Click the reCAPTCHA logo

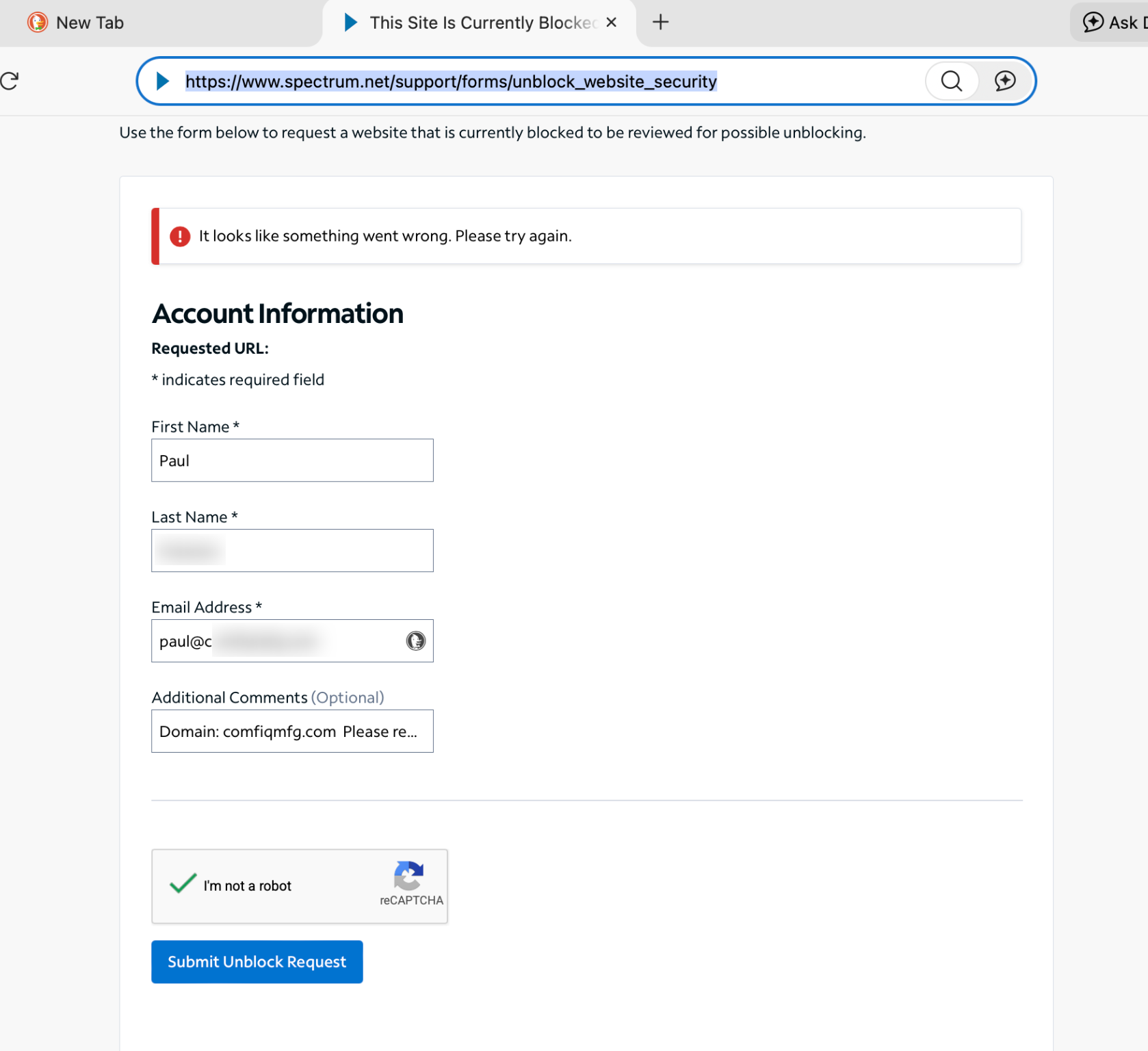(x=408, y=875)
